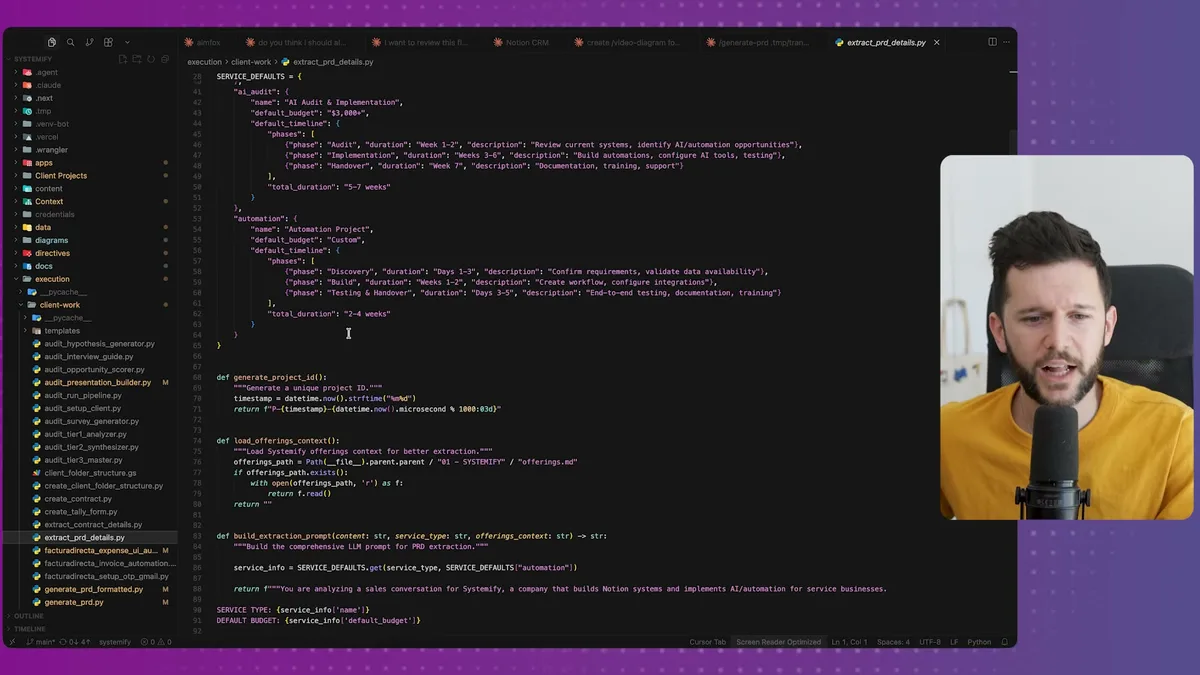Create a new file via the Explorer icon
This screenshot has width=1200, height=675.
[x=123, y=59]
